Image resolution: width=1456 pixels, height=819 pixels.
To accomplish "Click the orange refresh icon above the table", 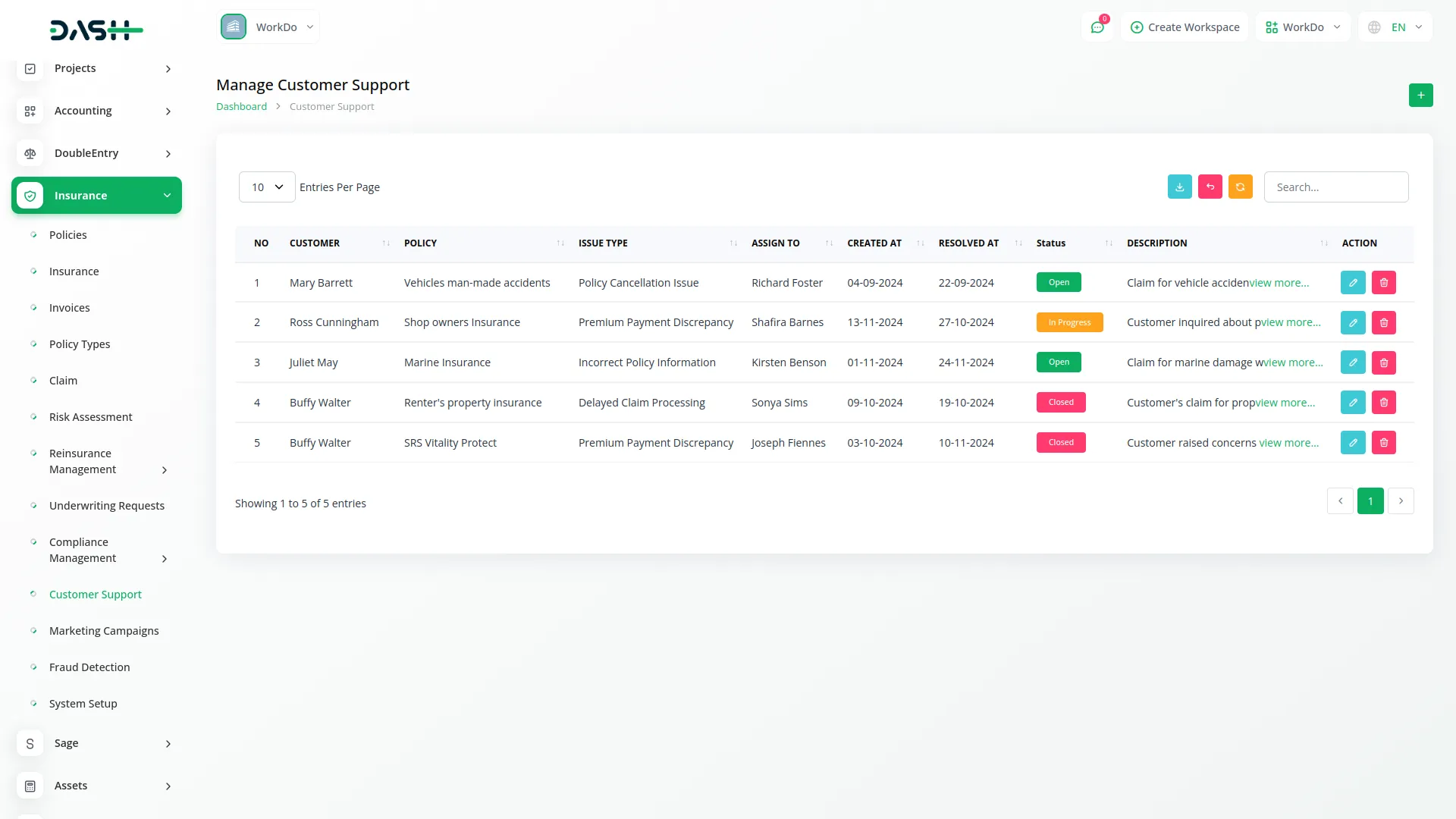I will [x=1240, y=187].
